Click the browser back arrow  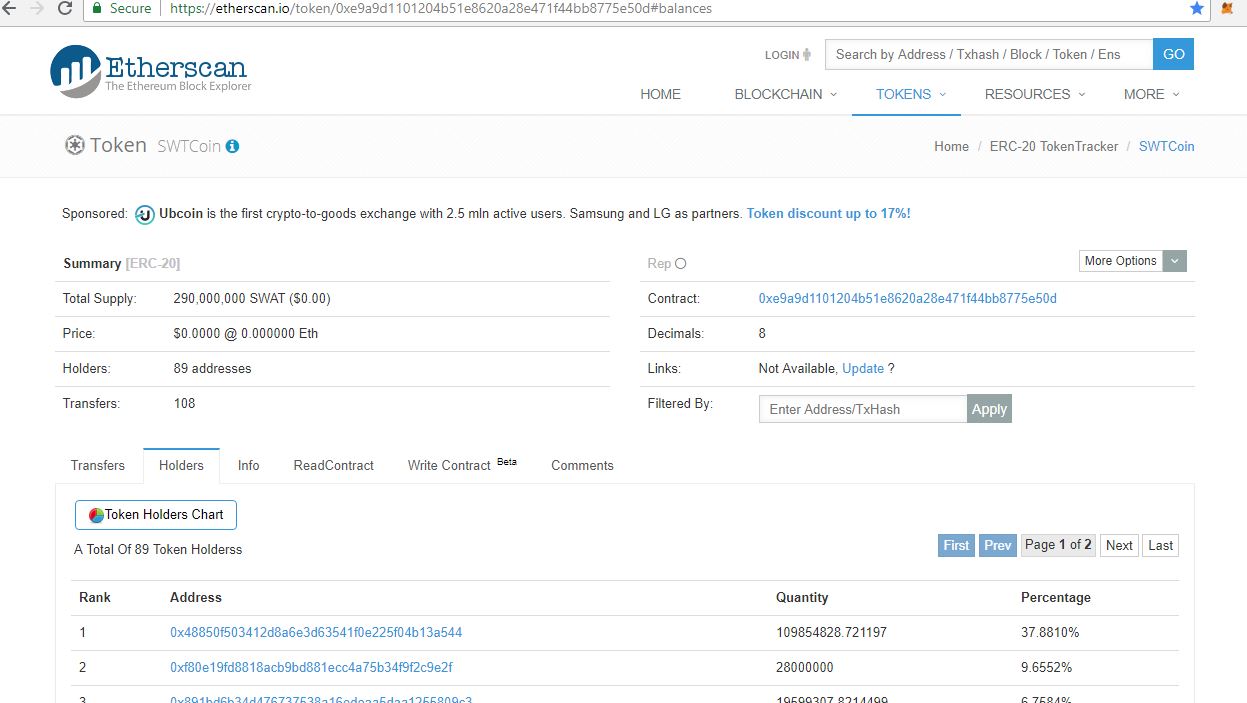tap(10, 8)
